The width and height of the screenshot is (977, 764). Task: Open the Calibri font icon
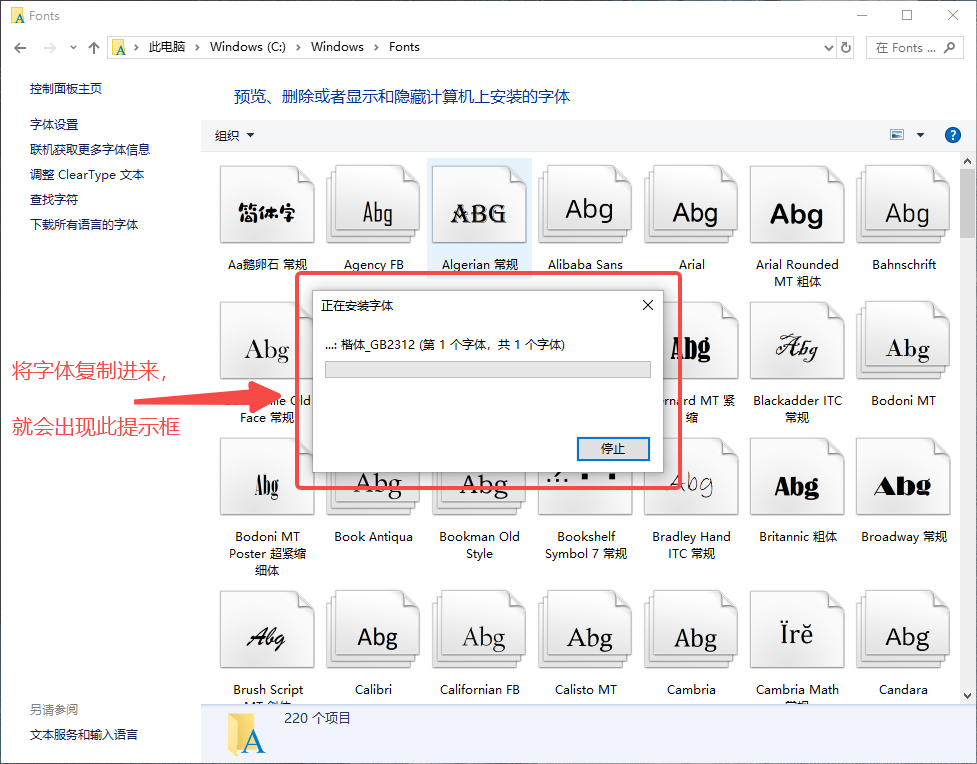[373, 629]
